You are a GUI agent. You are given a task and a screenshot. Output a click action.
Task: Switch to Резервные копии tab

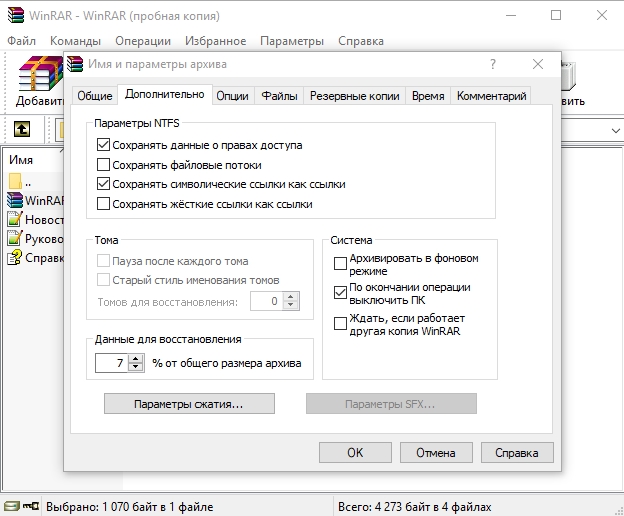(355, 96)
